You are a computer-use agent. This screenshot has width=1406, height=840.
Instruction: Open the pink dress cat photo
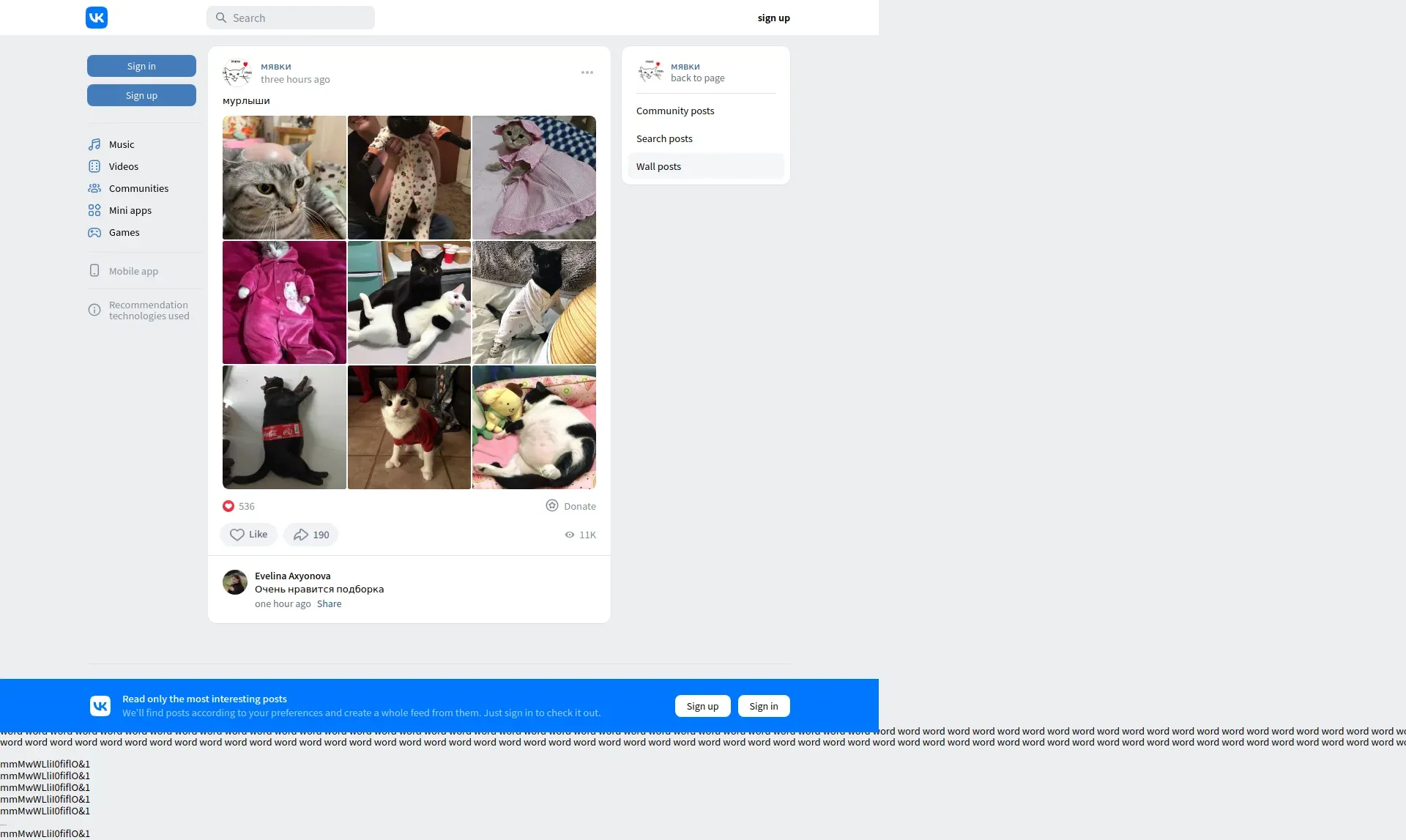pos(534,177)
